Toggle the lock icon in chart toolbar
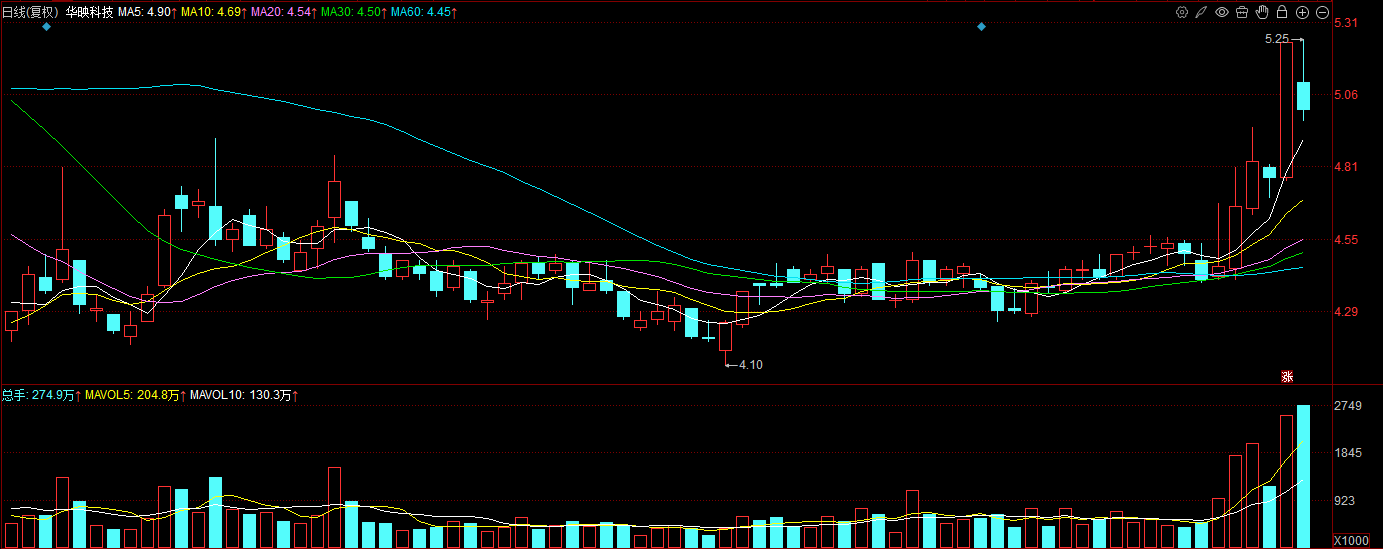The width and height of the screenshot is (1383, 549). click(1282, 12)
